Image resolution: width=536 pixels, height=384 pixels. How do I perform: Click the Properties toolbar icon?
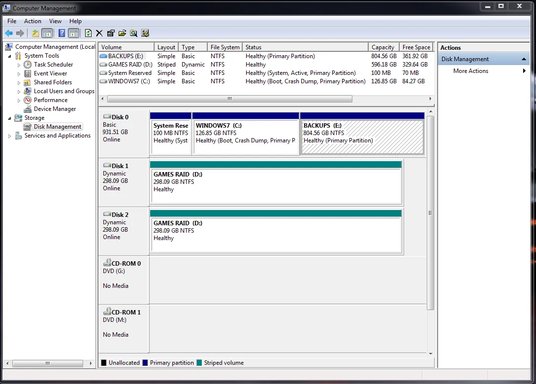[x=110, y=33]
